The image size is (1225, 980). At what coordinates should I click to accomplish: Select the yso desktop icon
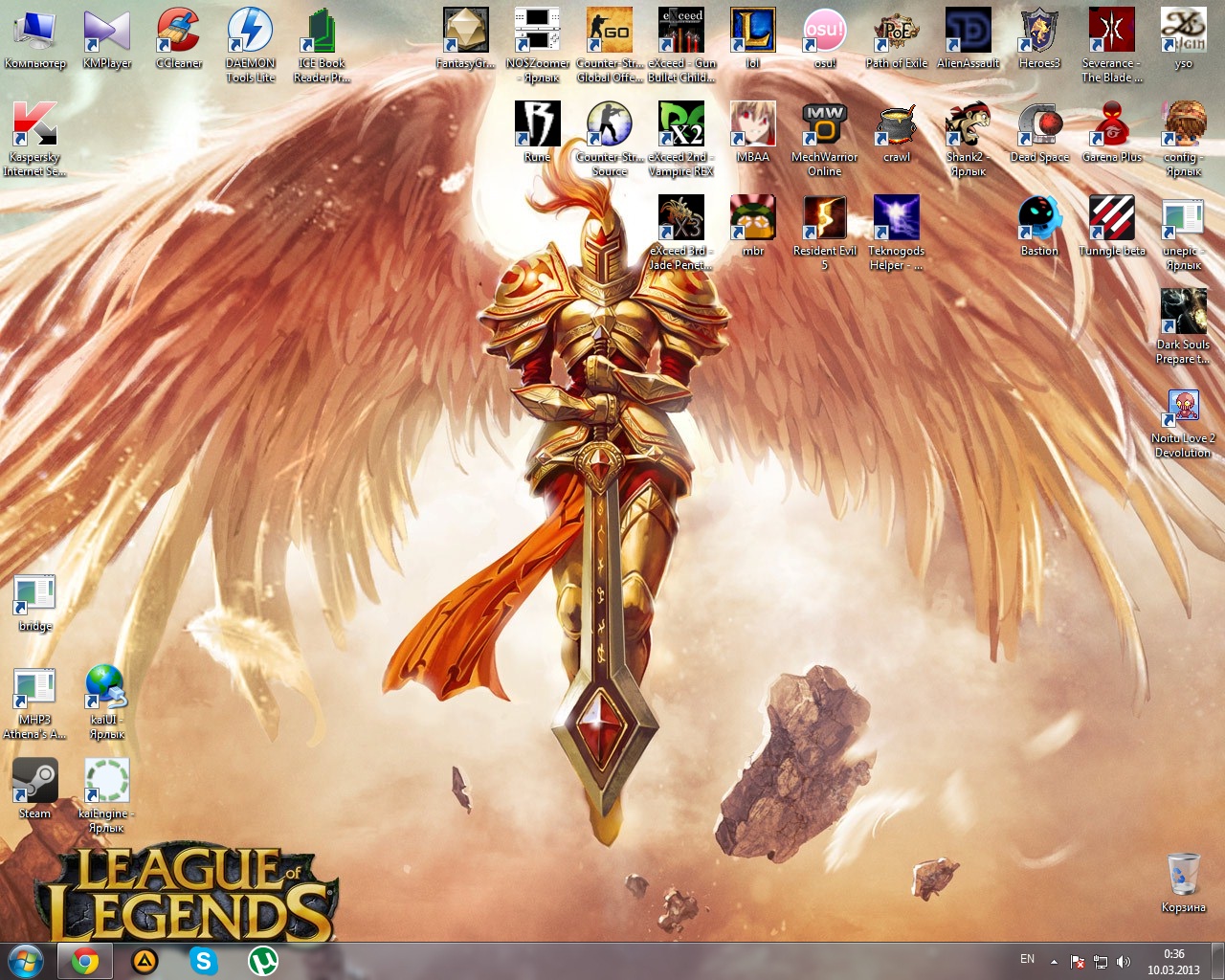[x=1184, y=38]
